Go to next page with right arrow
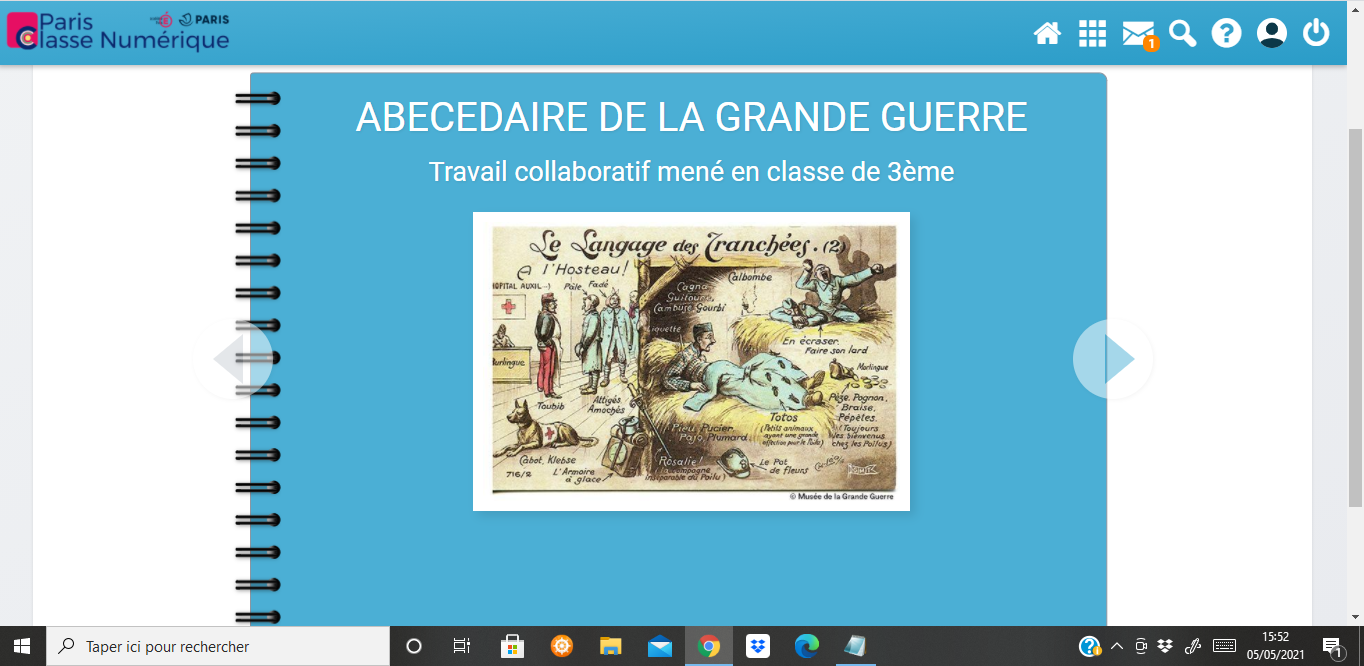Viewport: 1364px width, 666px height. (x=1113, y=359)
